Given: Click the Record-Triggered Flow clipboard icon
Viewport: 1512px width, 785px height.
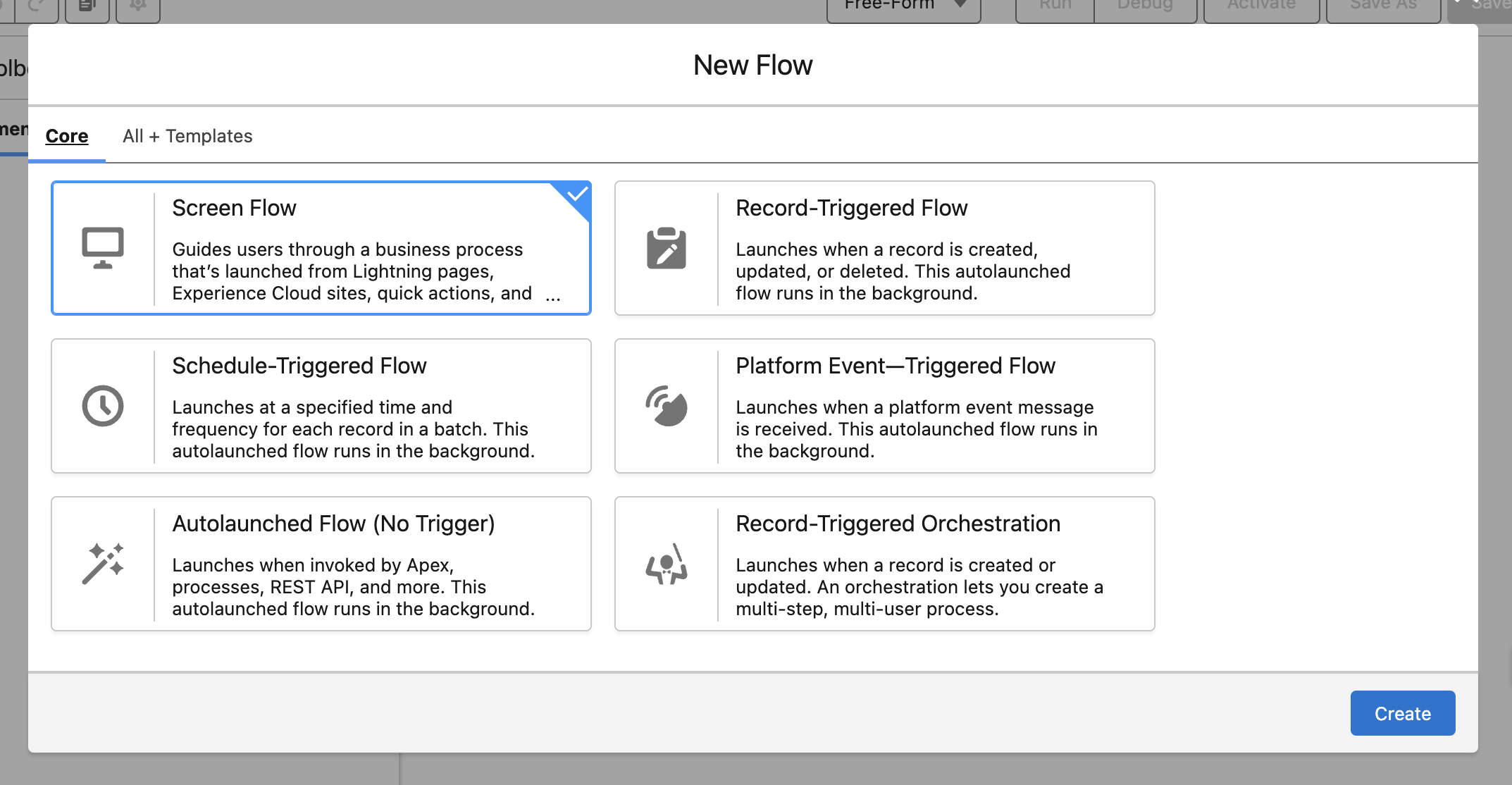Looking at the screenshot, I should pyautogui.click(x=666, y=248).
